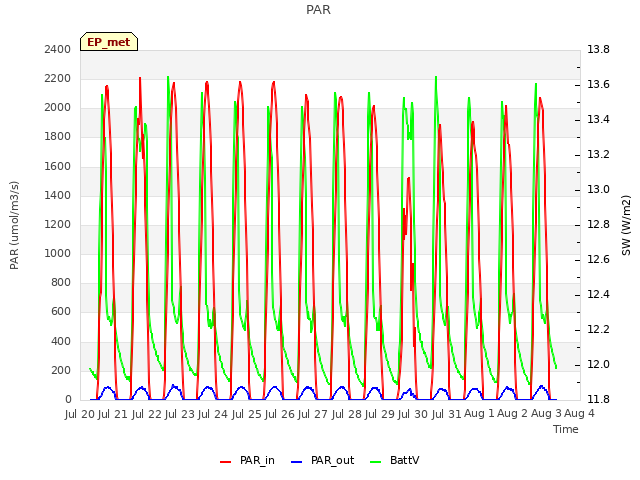
Task: Click the Jul 31 date tick label
Action: tap(446, 414)
